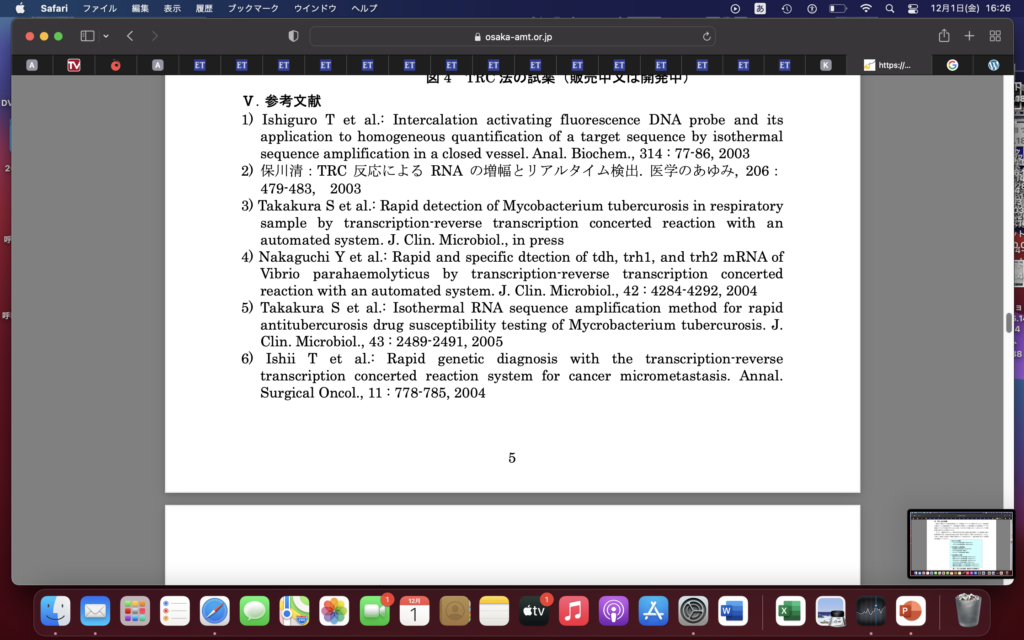Add a new tab with plus button
This screenshot has width=1024, height=640.
(x=969, y=36)
